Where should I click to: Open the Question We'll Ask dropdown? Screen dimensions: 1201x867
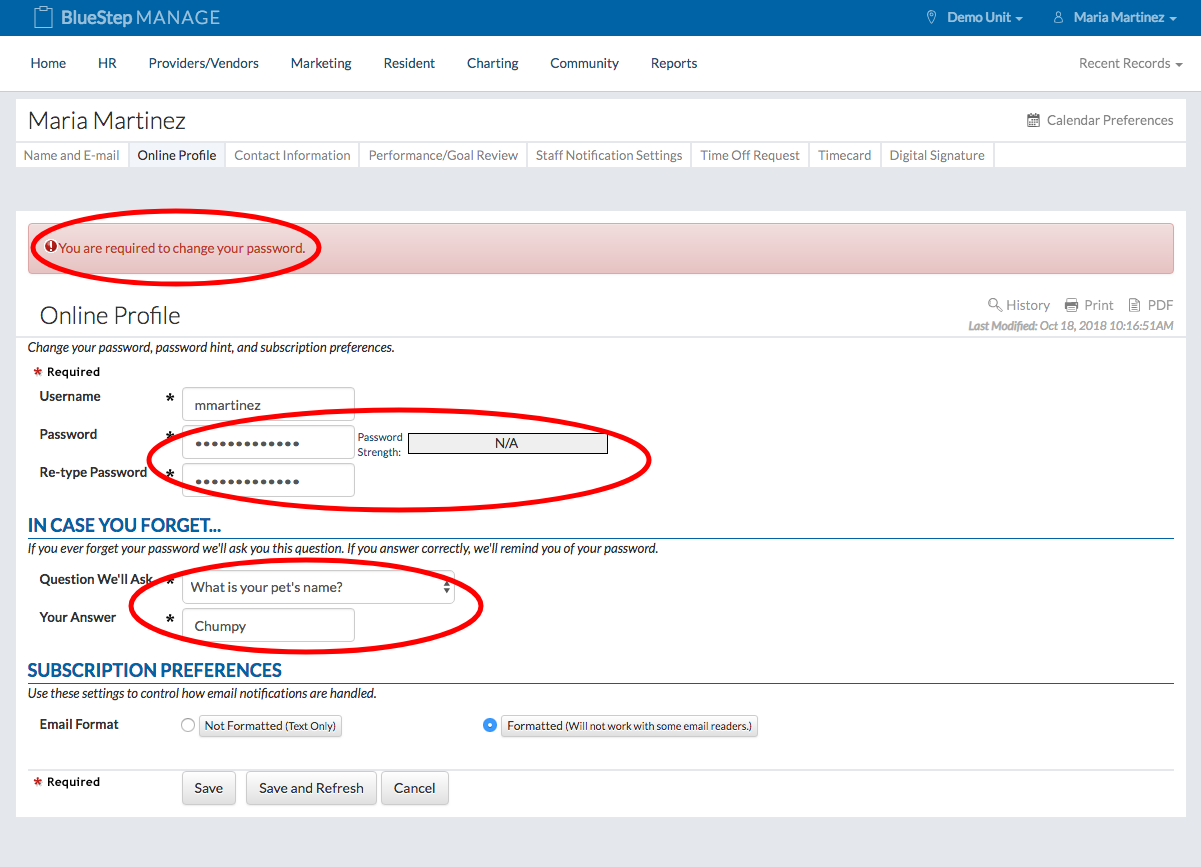click(x=318, y=588)
